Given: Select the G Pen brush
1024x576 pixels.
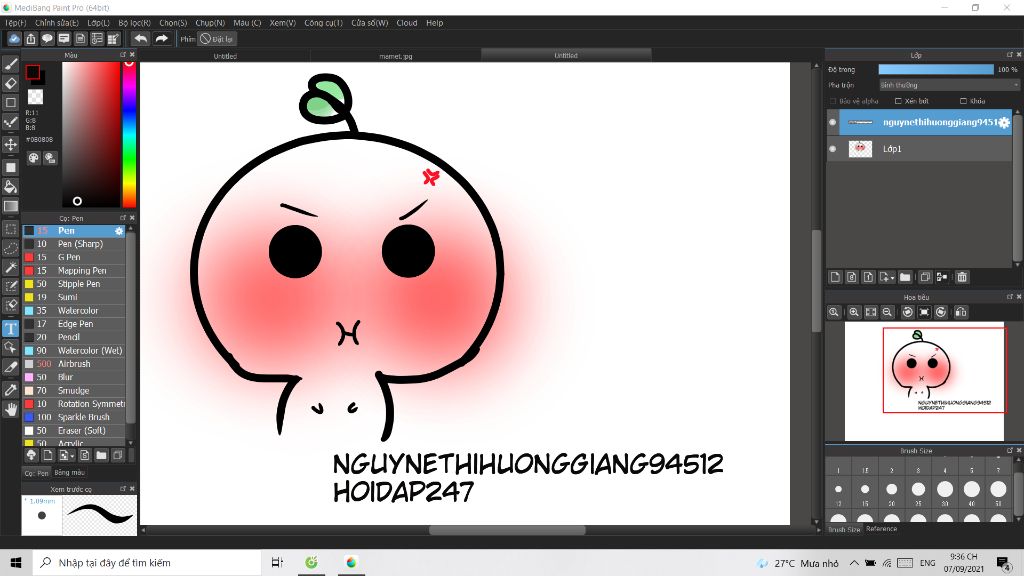Looking at the screenshot, I should [74, 257].
